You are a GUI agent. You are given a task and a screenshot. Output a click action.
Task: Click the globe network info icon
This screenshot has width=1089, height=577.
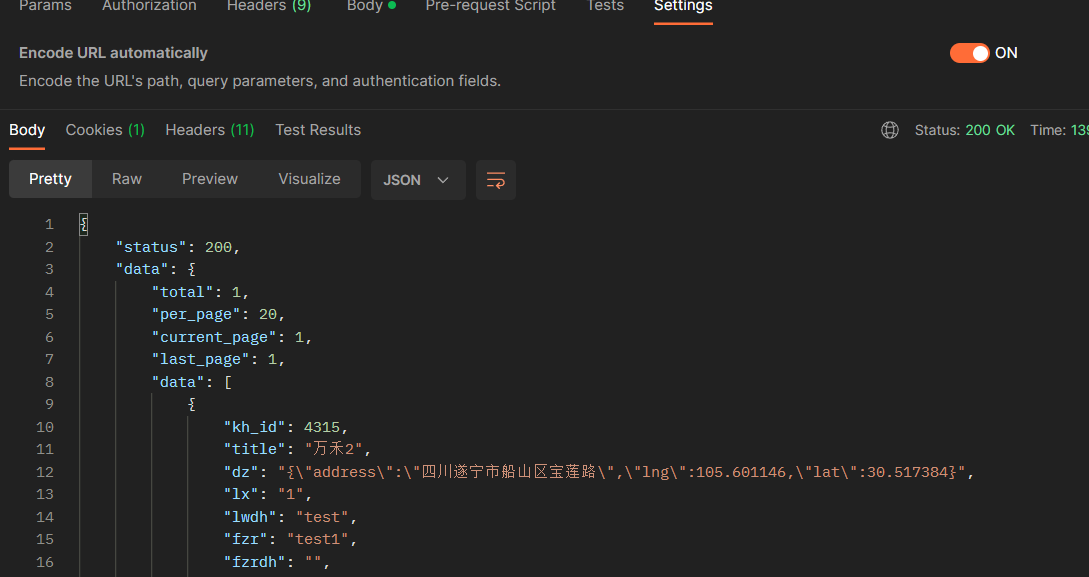click(x=890, y=130)
